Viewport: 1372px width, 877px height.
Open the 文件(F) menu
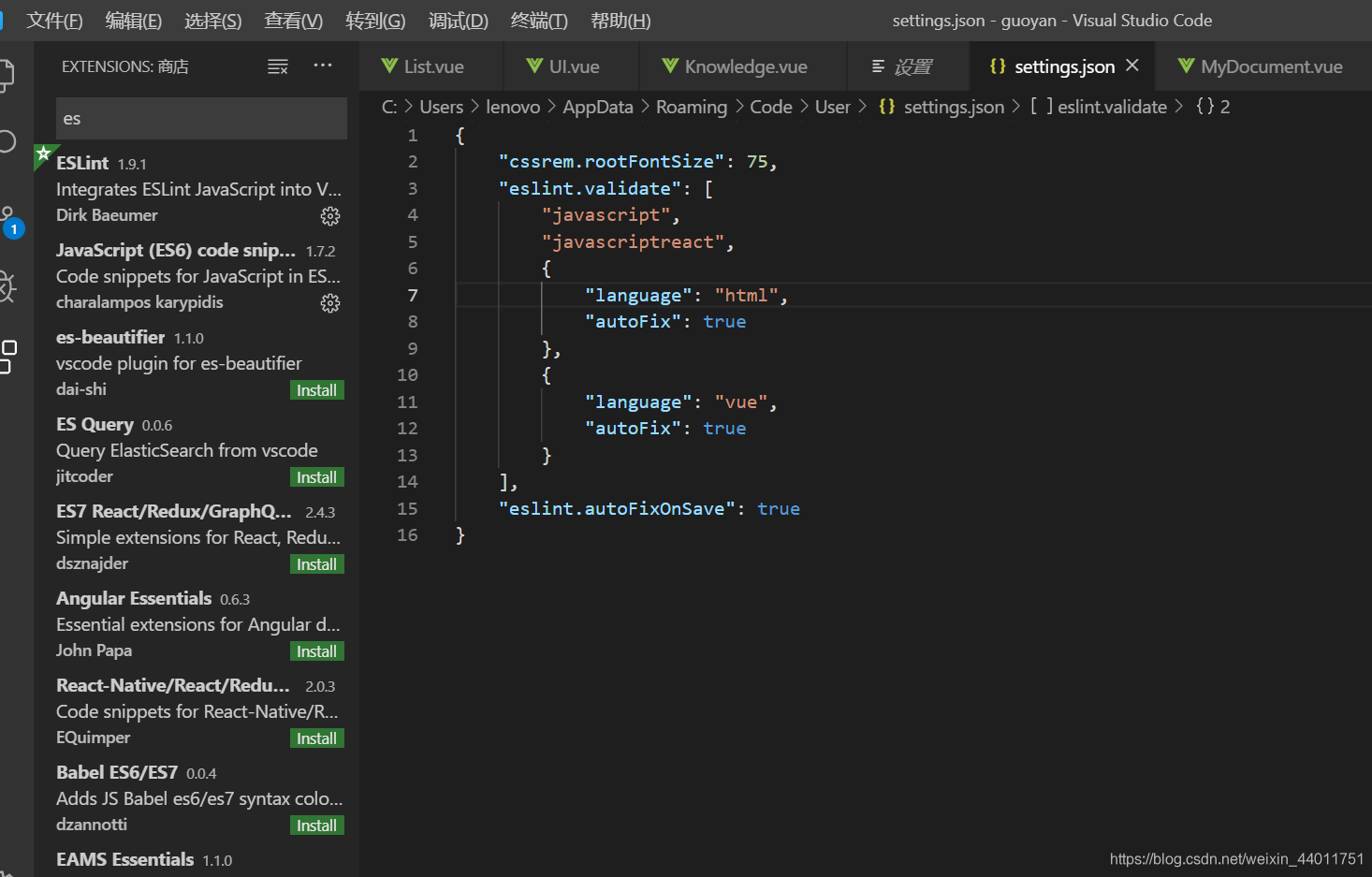54,21
